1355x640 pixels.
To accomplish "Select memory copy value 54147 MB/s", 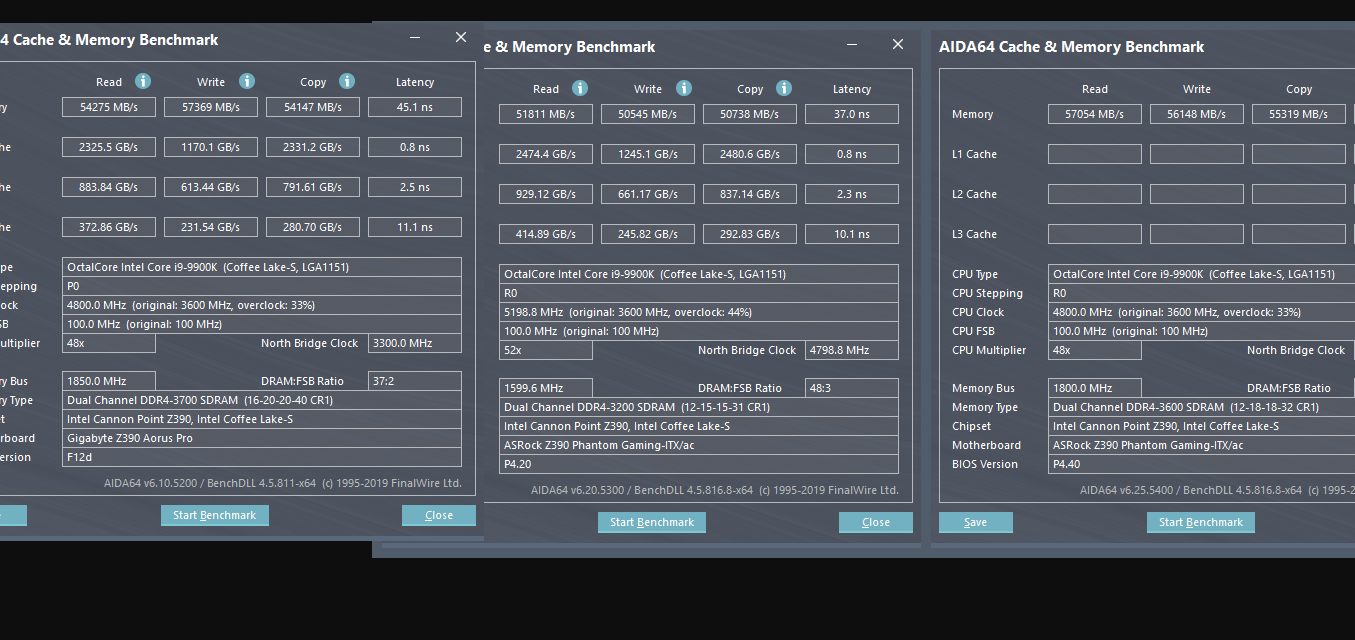I will tap(313, 107).
